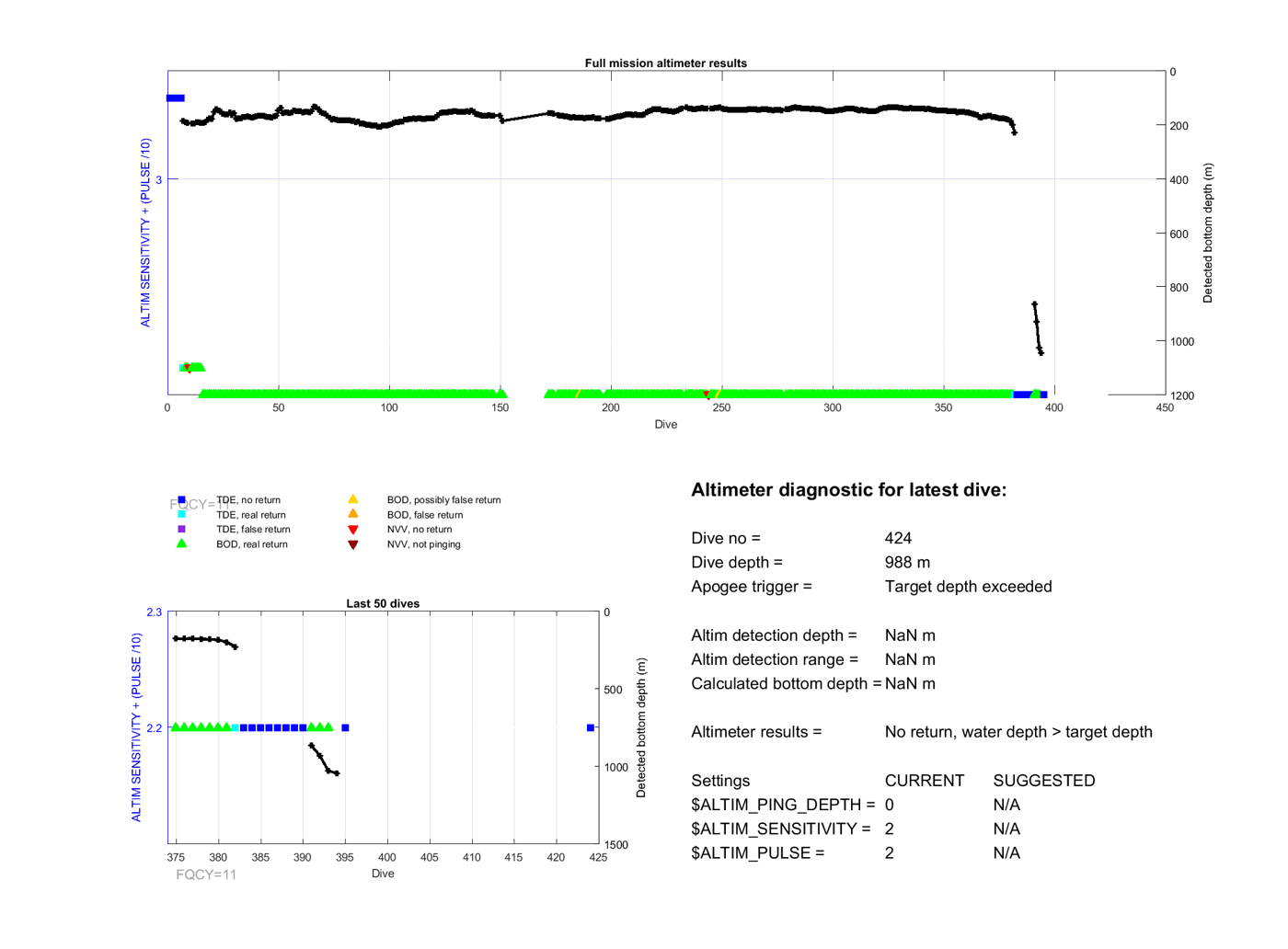Click the orange triangle legend marker for BOD, false return

tap(352, 514)
